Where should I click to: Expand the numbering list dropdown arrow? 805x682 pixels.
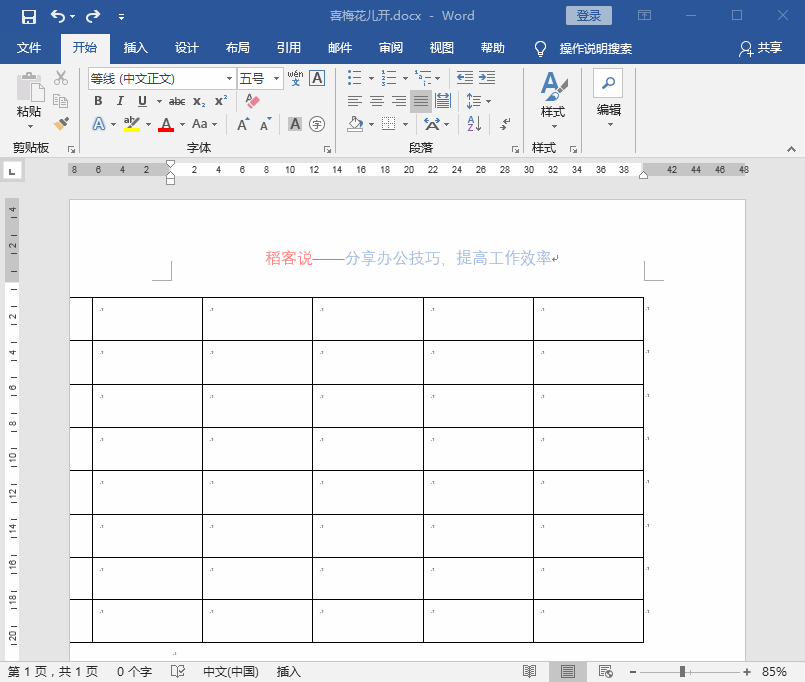405,79
